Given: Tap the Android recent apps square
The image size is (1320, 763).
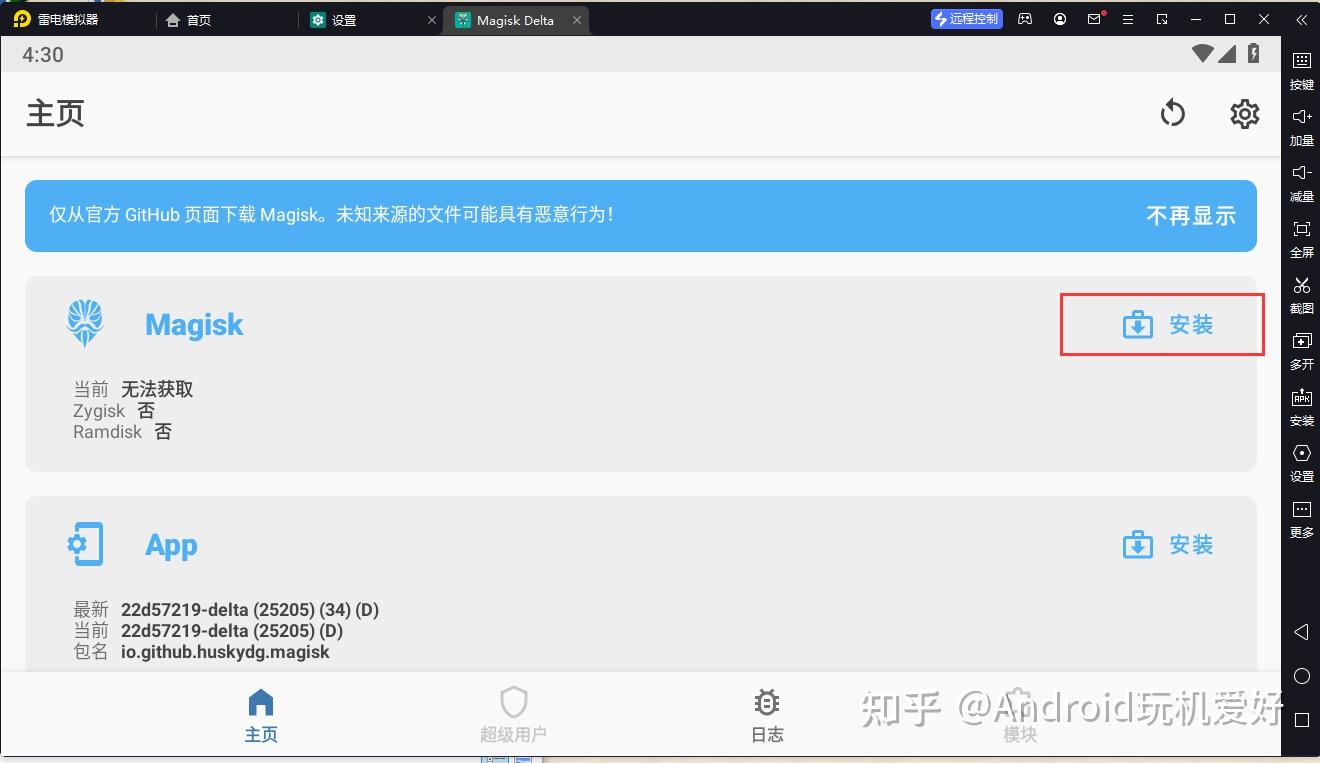Looking at the screenshot, I should (1301, 720).
